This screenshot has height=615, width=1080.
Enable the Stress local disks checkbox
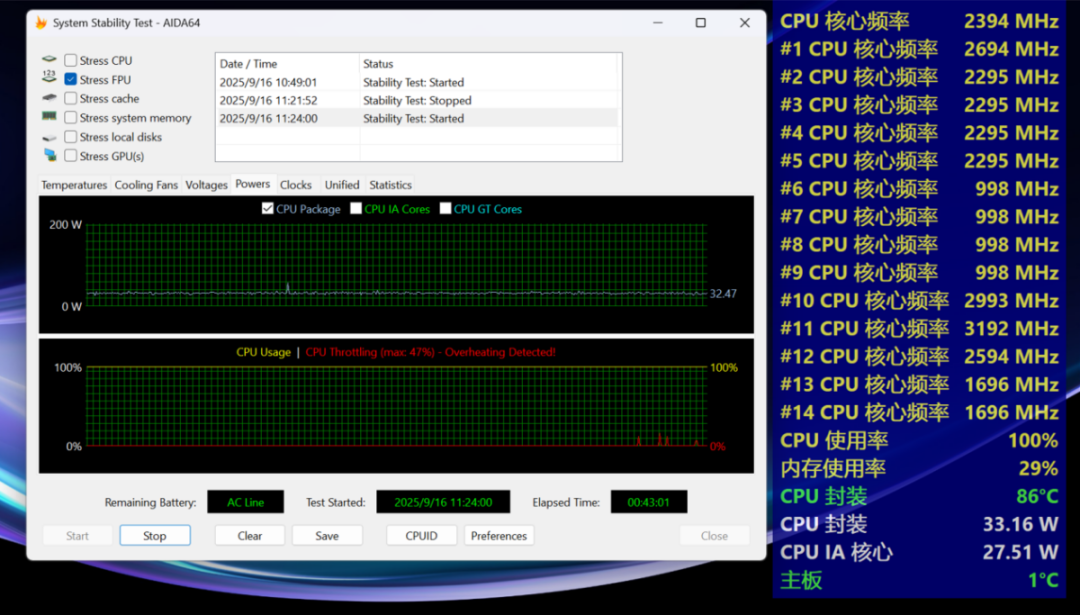point(70,137)
